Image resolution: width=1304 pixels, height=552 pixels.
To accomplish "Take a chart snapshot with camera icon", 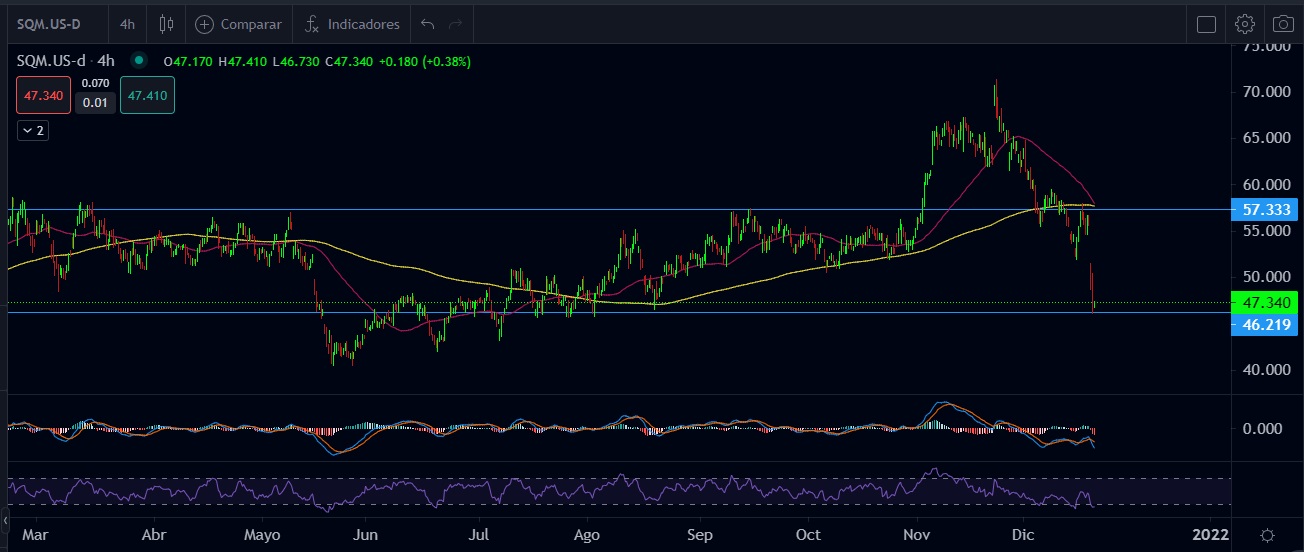I will (x=1282, y=24).
